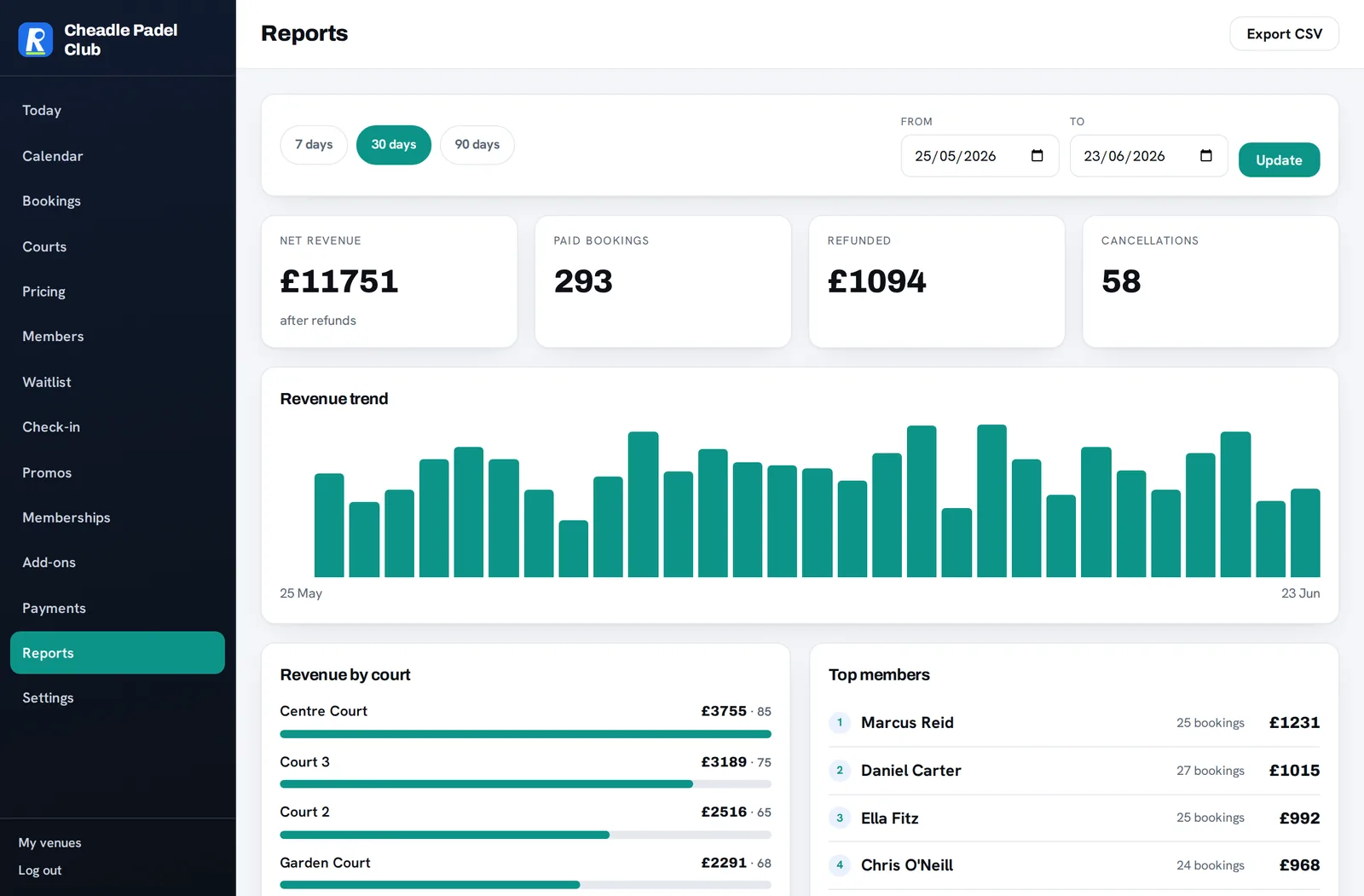This screenshot has width=1364, height=896.
Task: Click the Centre Court label
Action: 324,711
